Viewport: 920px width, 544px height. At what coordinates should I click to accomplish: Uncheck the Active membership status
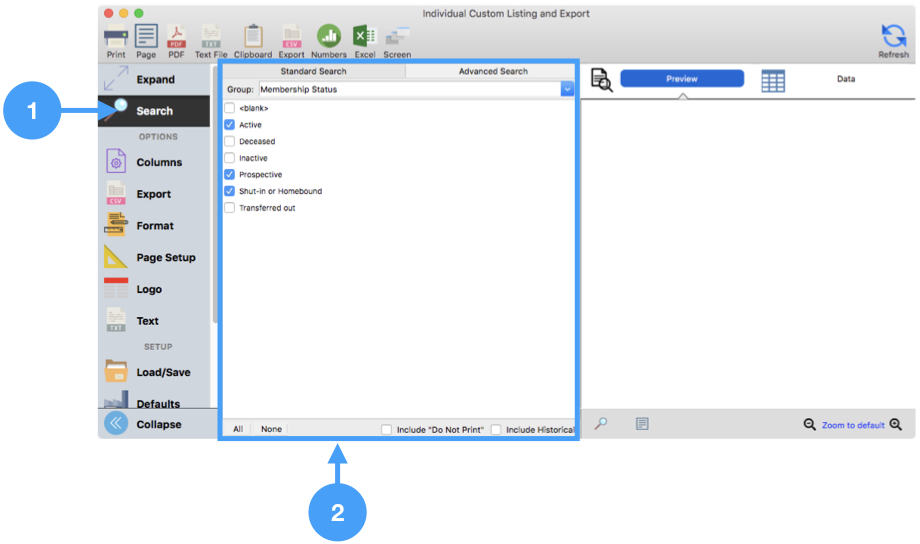tap(230, 125)
